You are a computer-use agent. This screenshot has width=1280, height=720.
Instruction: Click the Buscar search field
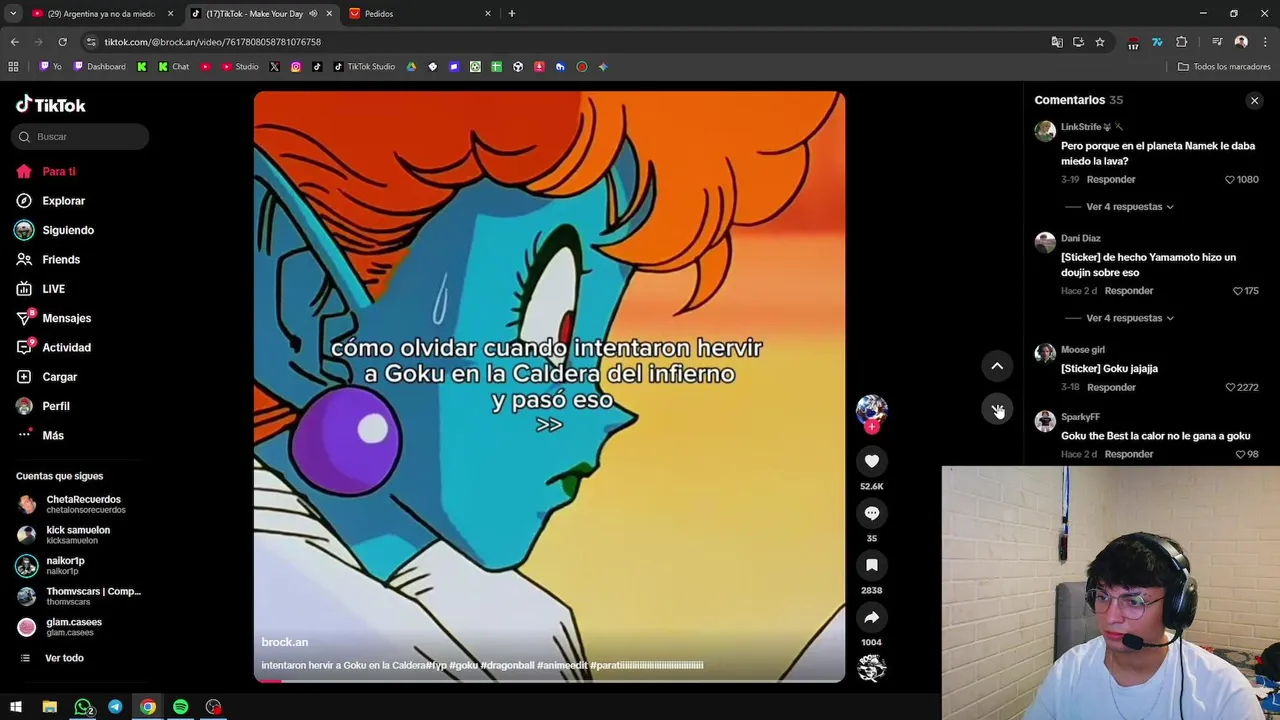(80, 137)
